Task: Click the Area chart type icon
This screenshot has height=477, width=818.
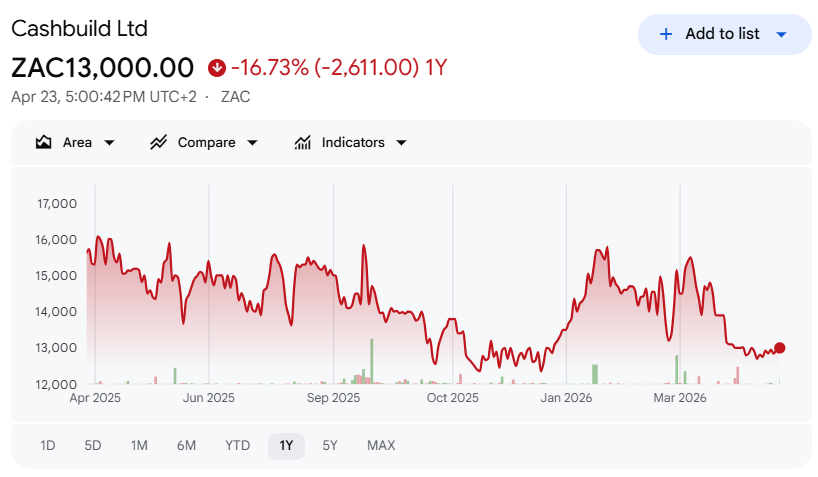Action: (x=43, y=143)
